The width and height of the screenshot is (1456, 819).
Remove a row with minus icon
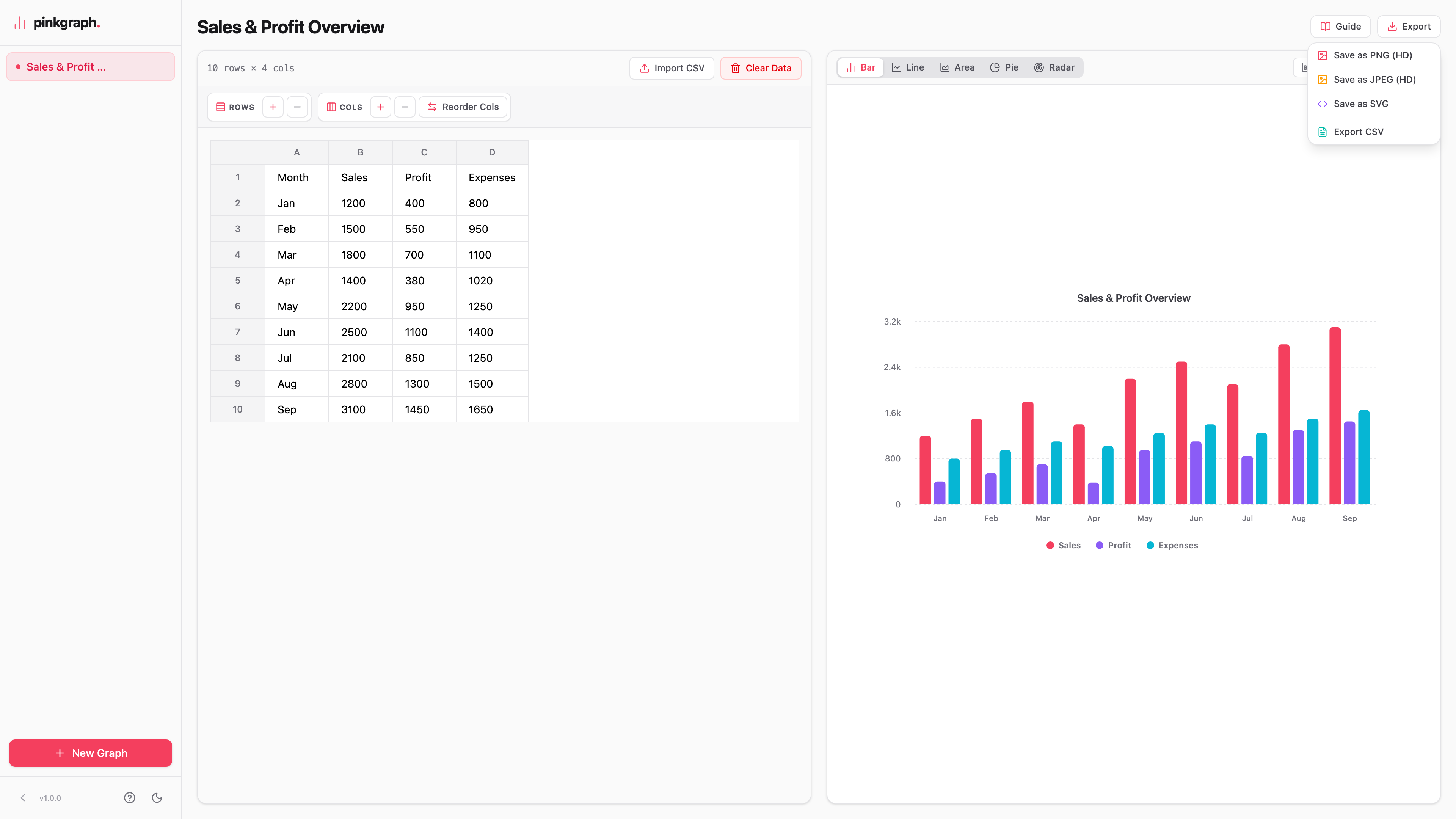[297, 107]
